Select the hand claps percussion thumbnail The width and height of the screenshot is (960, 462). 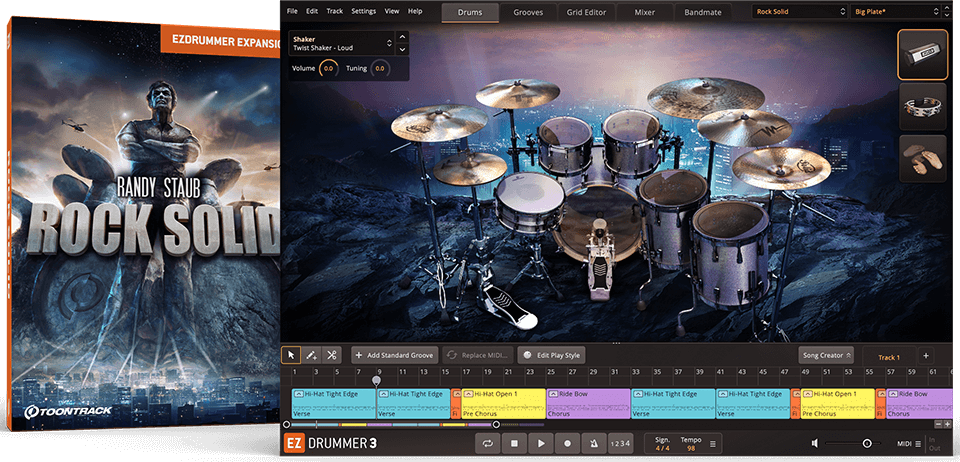click(x=923, y=159)
